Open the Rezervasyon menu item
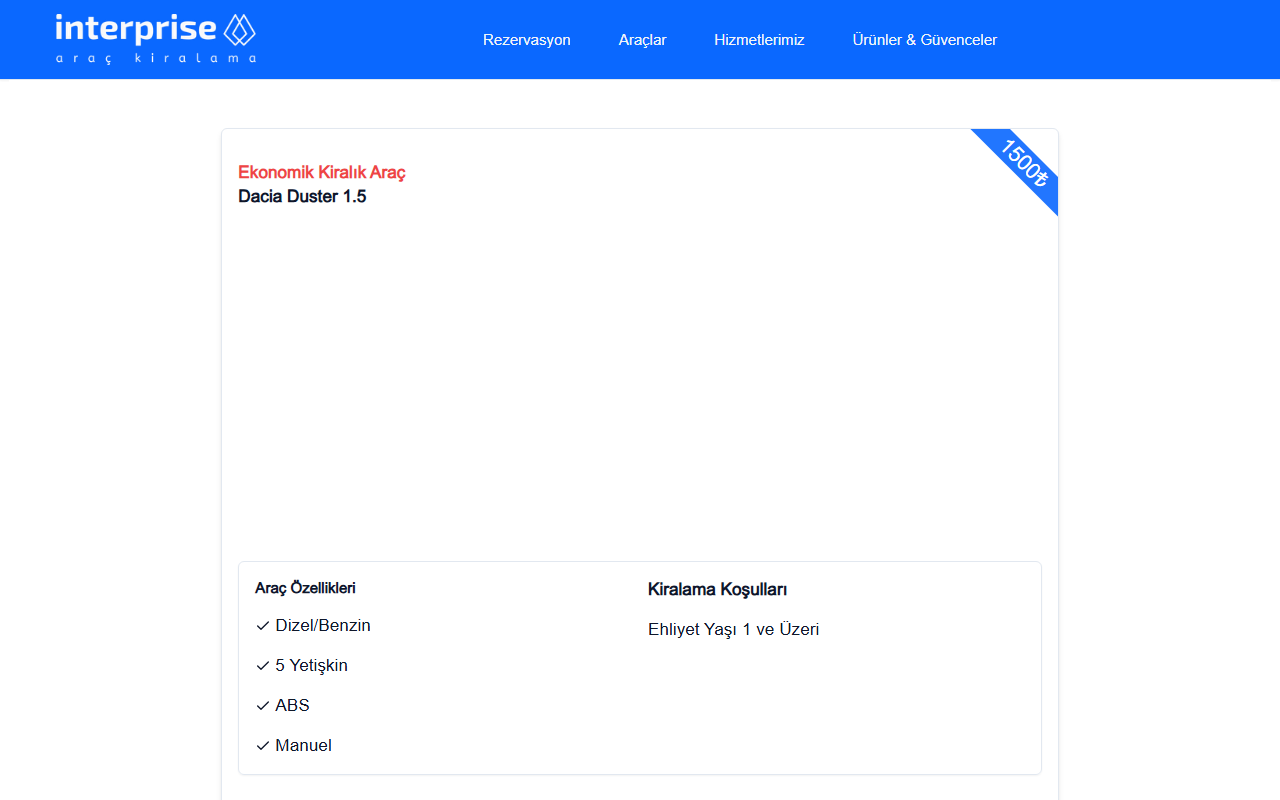This screenshot has width=1280, height=800. point(527,40)
